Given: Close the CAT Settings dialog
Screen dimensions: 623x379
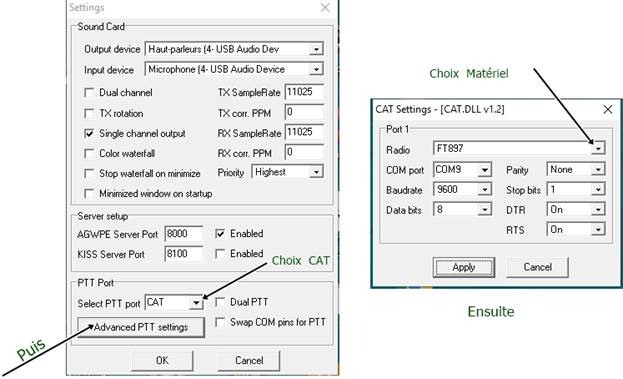Looking at the screenshot, I should click(608, 109).
